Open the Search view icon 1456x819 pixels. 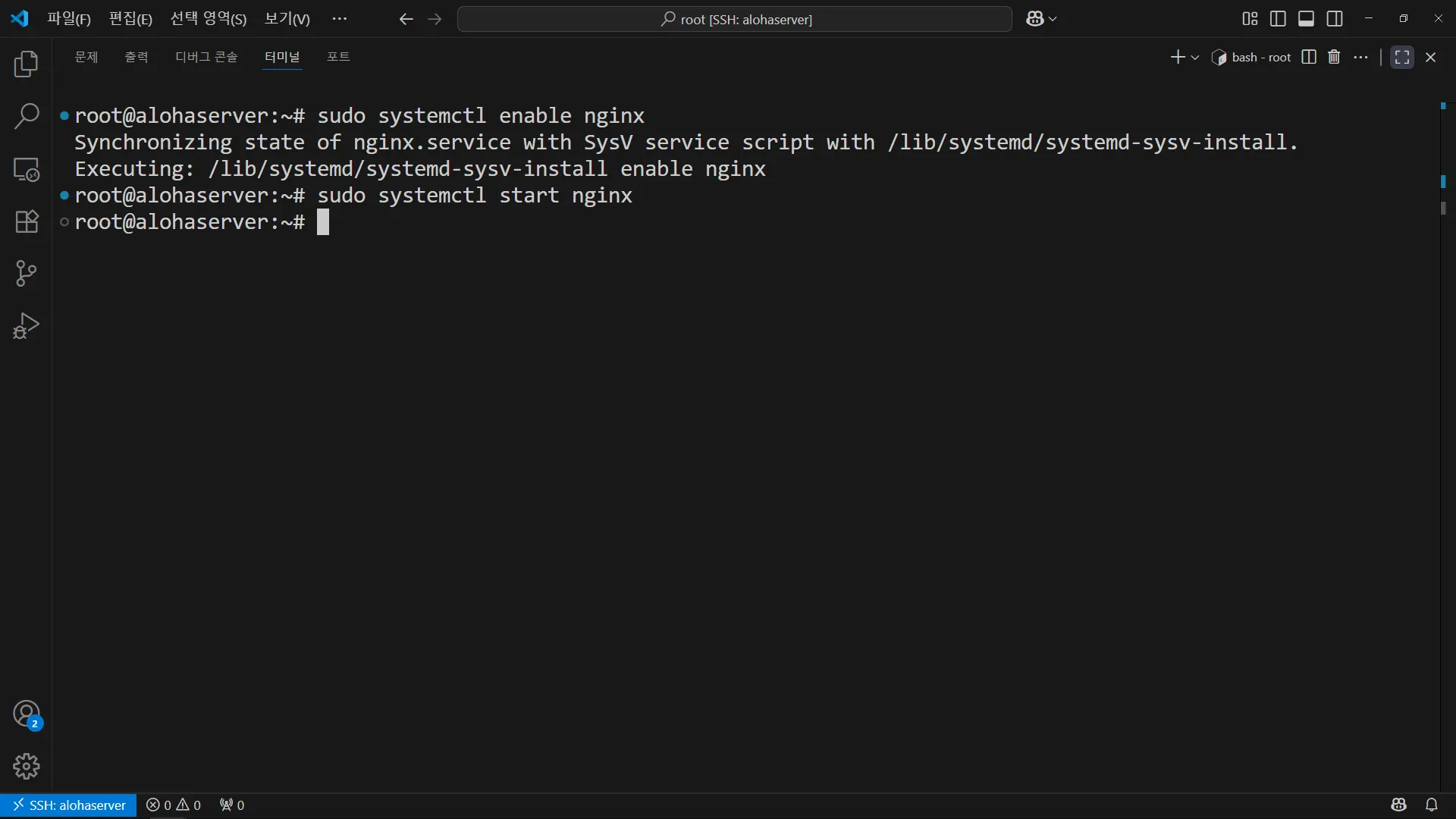tap(27, 117)
